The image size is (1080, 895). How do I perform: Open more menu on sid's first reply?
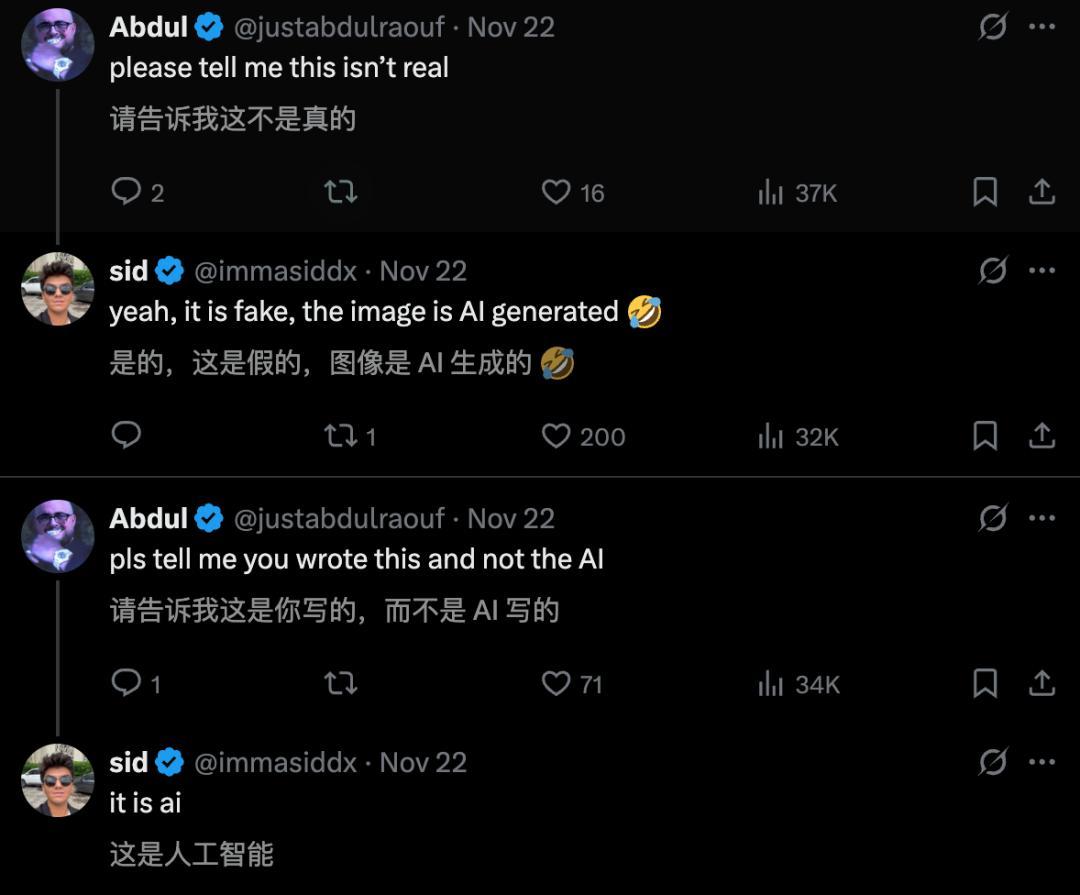(1042, 271)
